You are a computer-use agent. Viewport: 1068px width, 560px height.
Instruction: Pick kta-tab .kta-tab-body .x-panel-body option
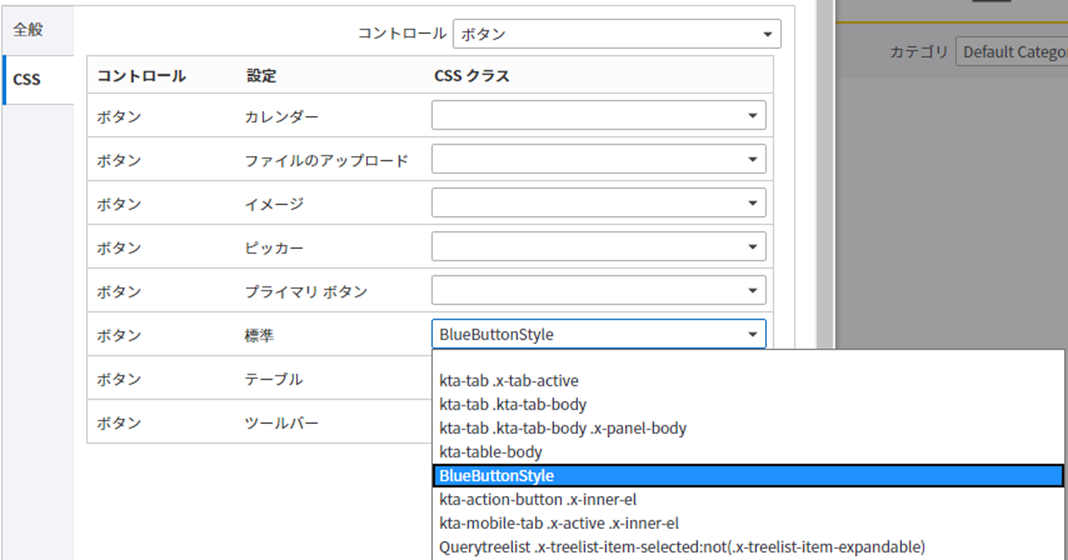pyautogui.click(x=563, y=428)
